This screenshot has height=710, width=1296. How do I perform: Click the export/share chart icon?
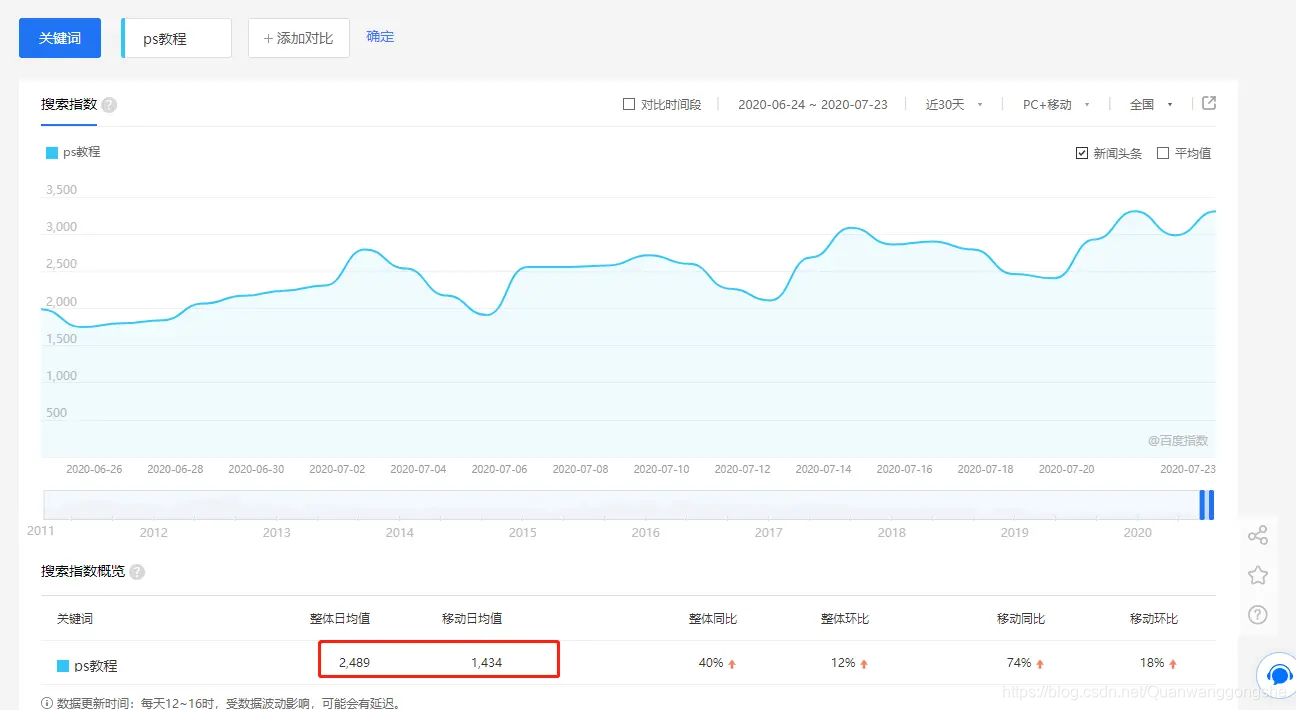click(1209, 103)
